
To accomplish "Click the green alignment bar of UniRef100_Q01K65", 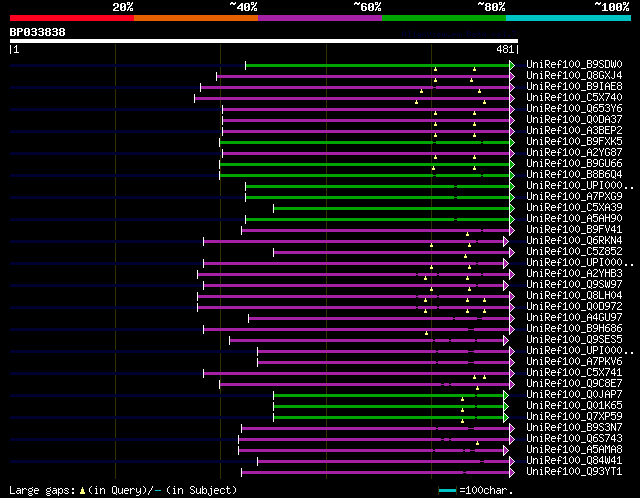I will 389,407.
